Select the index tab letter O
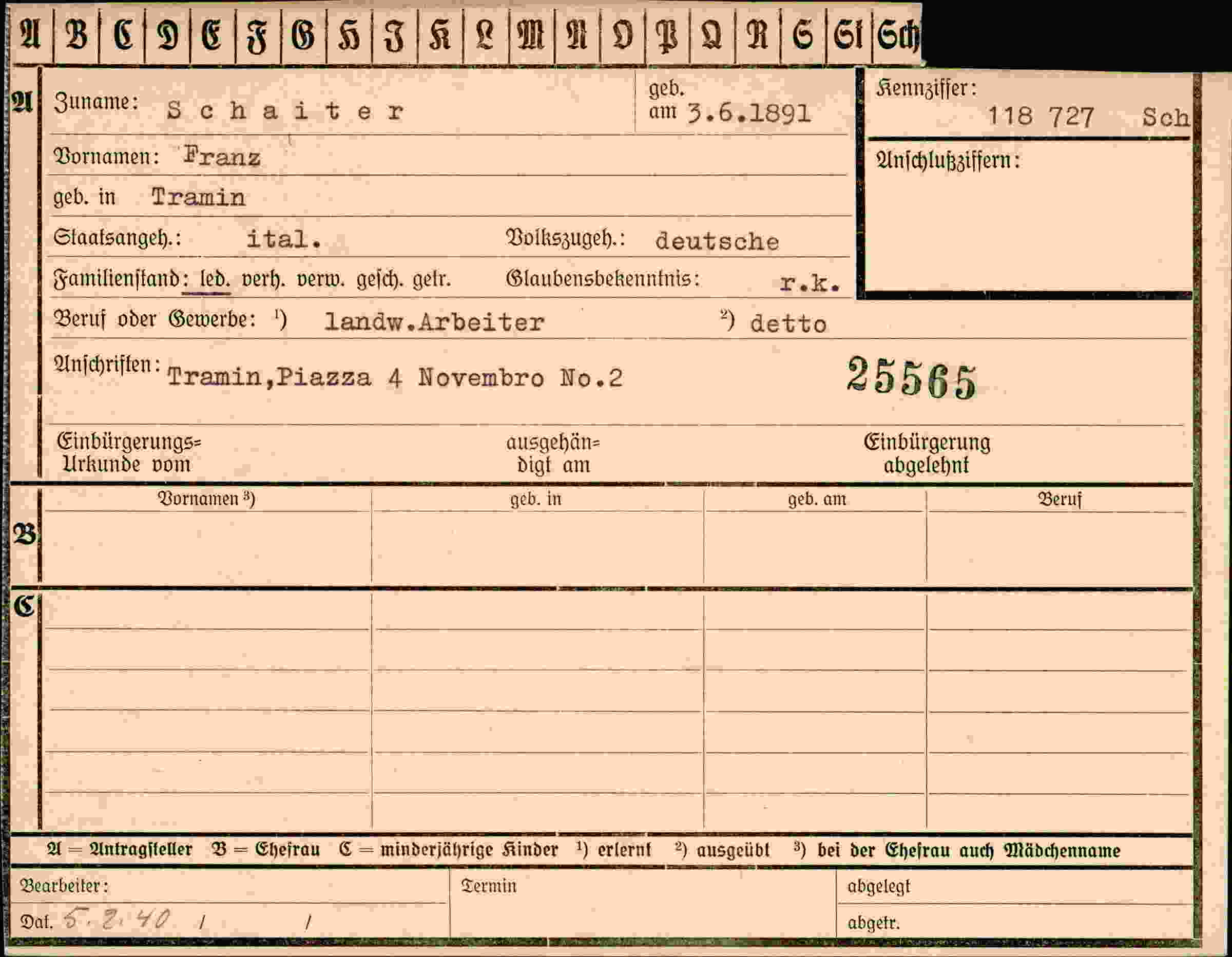Image resolution: width=1232 pixels, height=957 pixels. coord(622,34)
